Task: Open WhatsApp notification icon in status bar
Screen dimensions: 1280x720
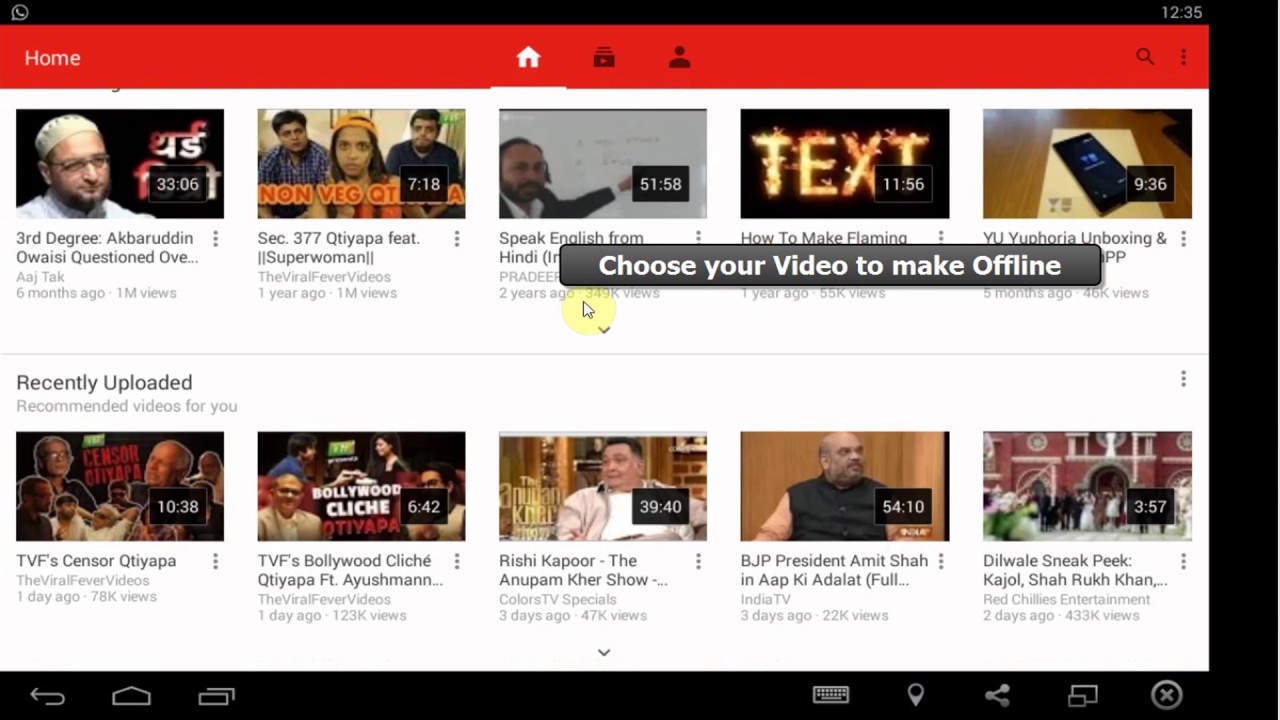Action: (x=20, y=12)
